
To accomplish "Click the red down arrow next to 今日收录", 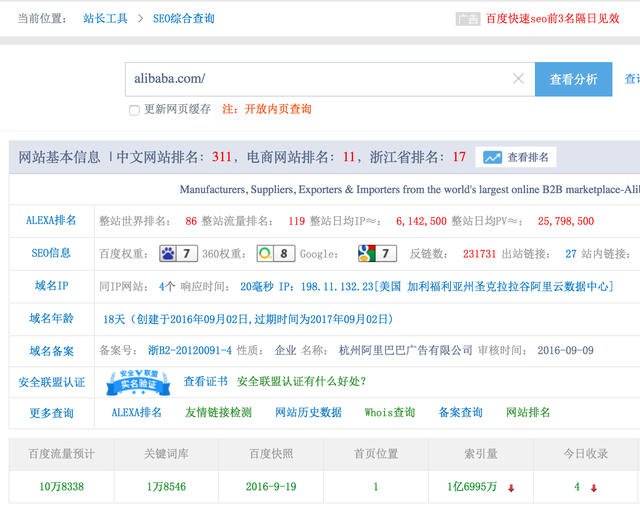I will pyautogui.click(x=594, y=488).
